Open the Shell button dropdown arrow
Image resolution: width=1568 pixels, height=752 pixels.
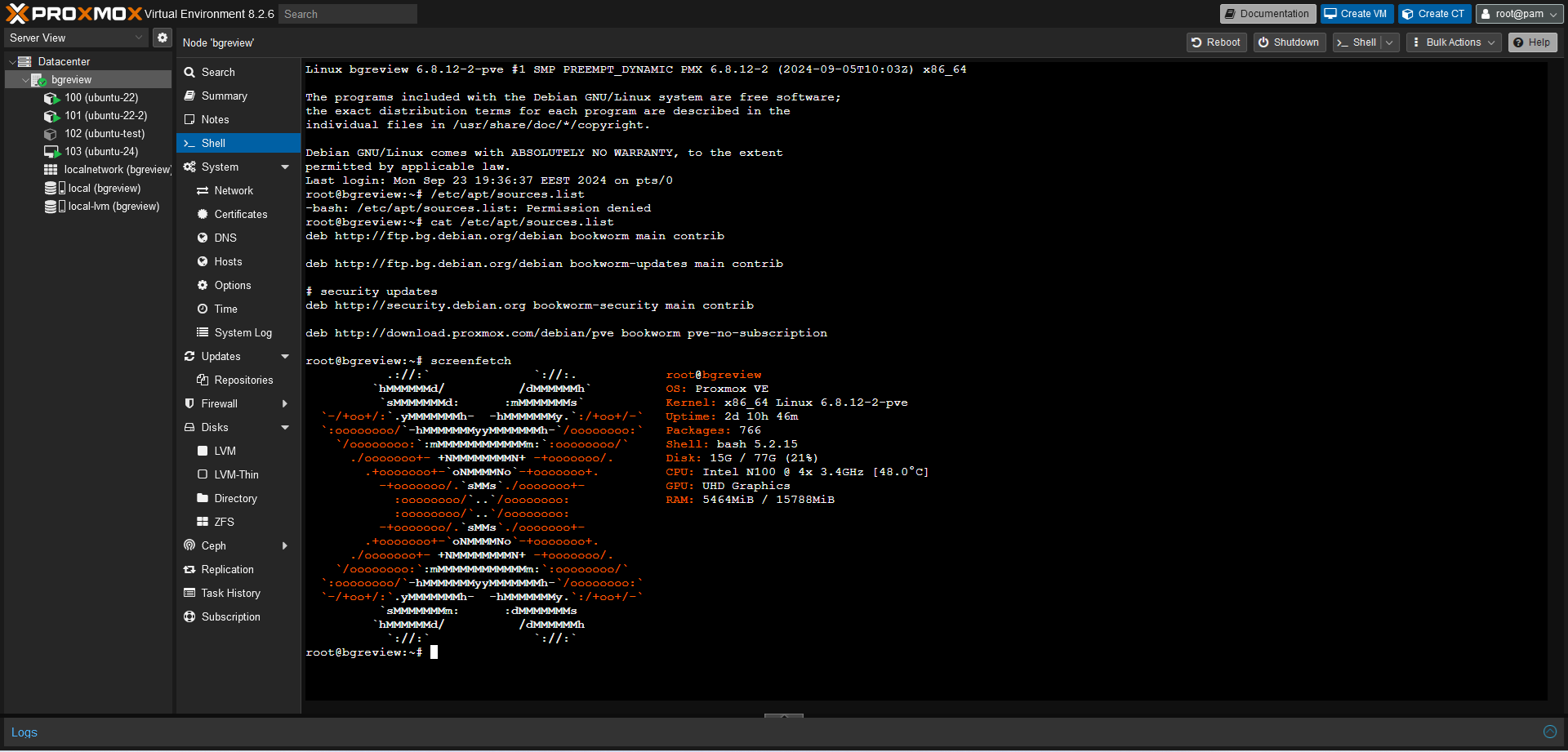1390,42
